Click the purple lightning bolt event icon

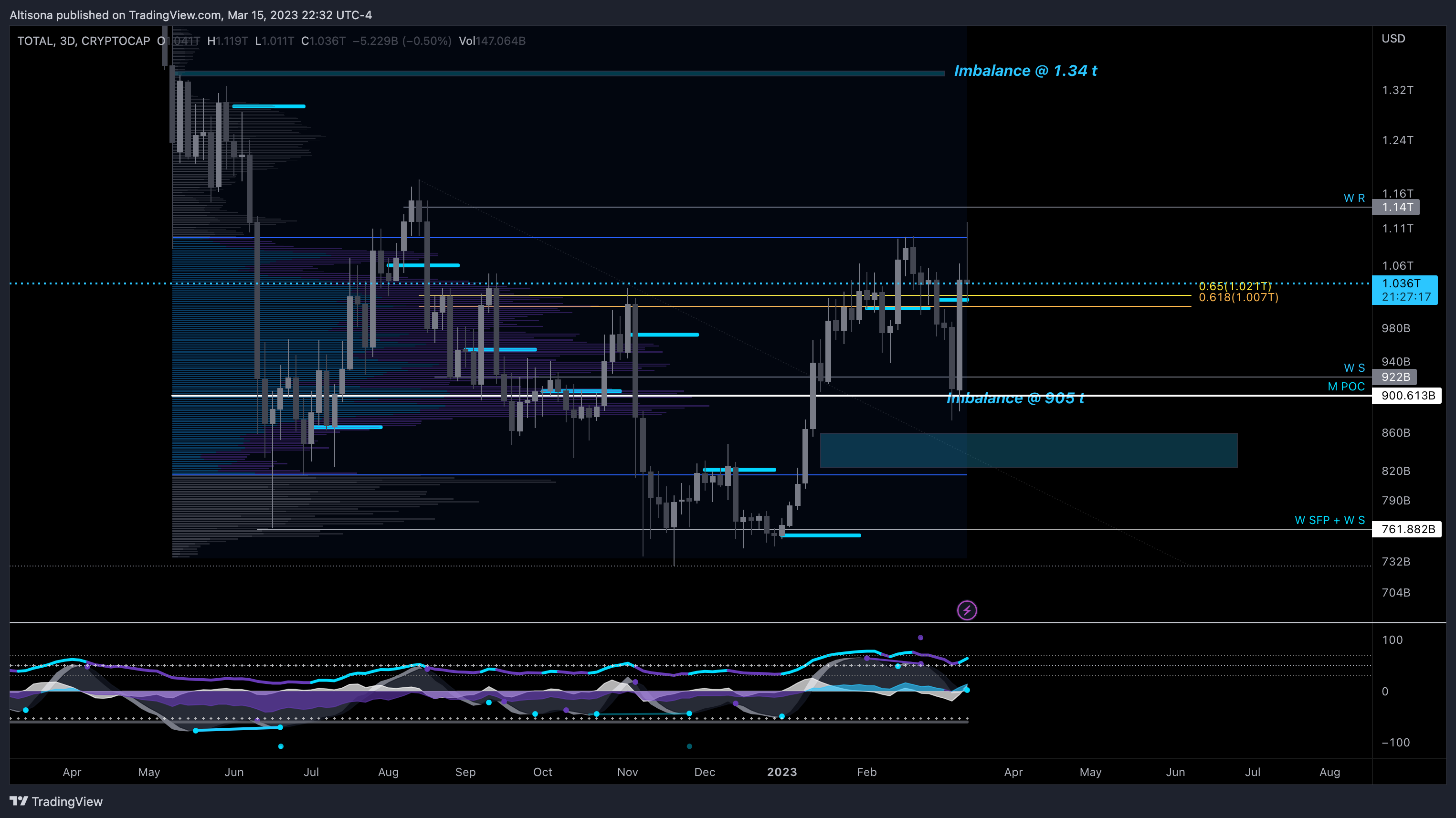[x=967, y=610]
